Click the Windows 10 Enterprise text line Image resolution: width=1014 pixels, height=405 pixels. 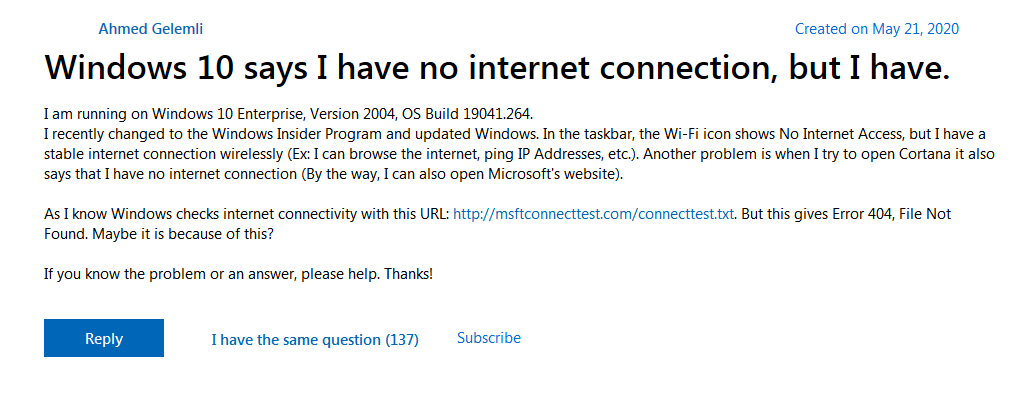(x=288, y=115)
